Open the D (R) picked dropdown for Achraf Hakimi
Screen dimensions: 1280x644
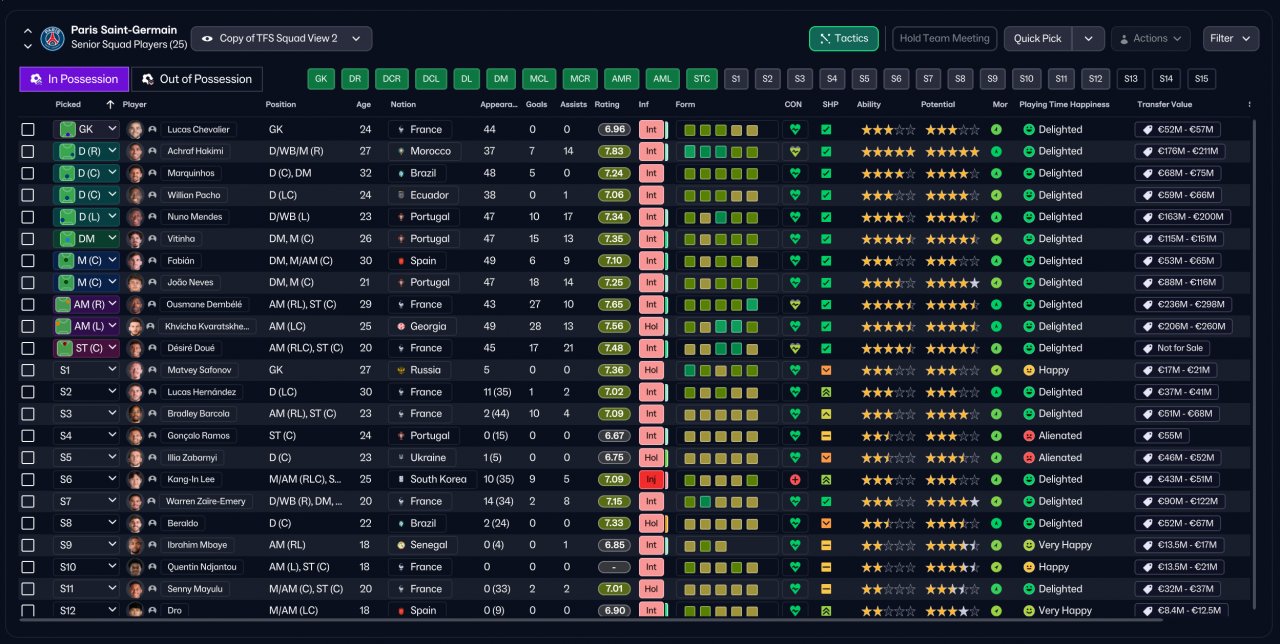point(86,152)
